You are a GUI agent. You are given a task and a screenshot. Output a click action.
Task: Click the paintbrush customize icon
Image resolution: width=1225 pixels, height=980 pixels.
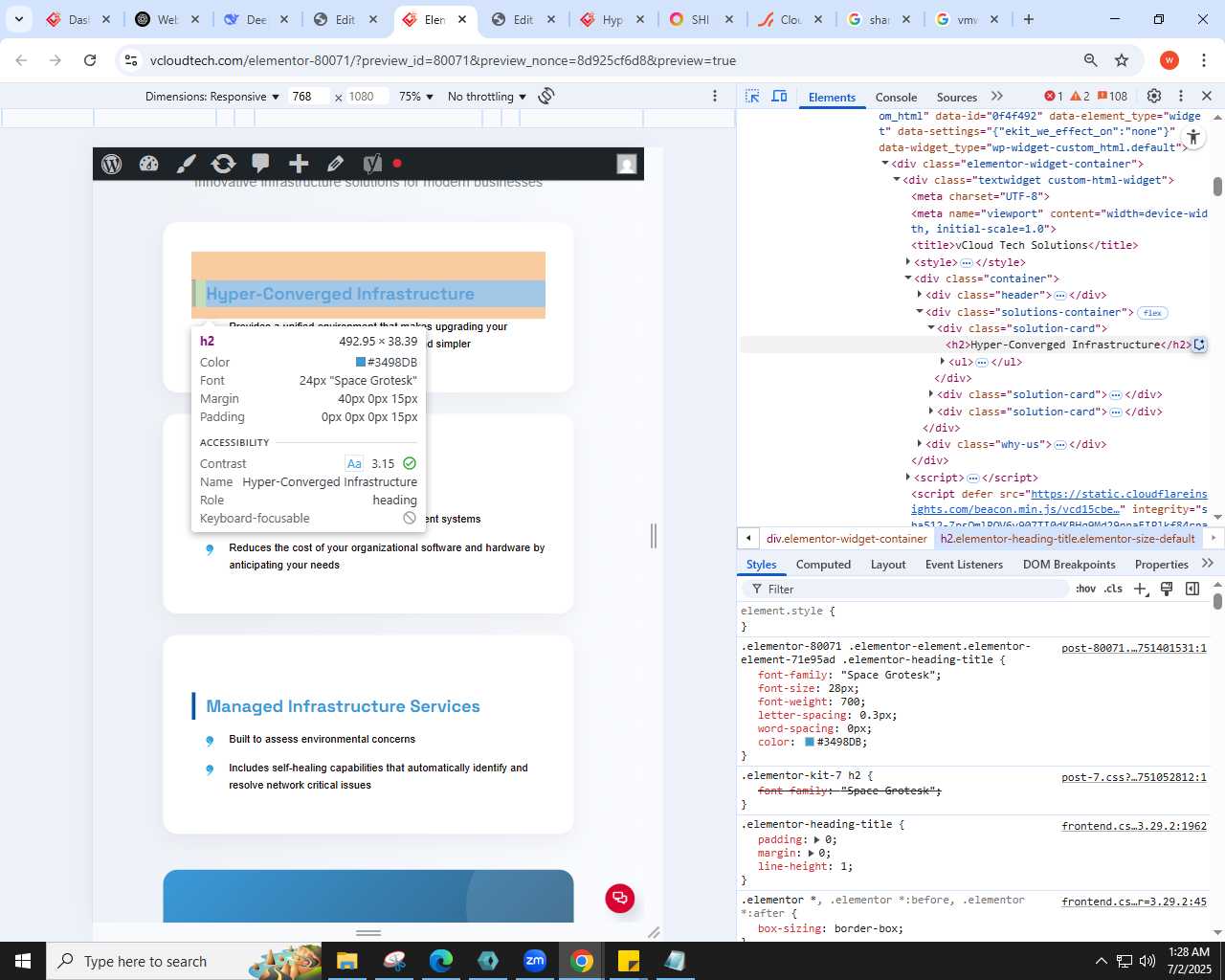point(186,164)
